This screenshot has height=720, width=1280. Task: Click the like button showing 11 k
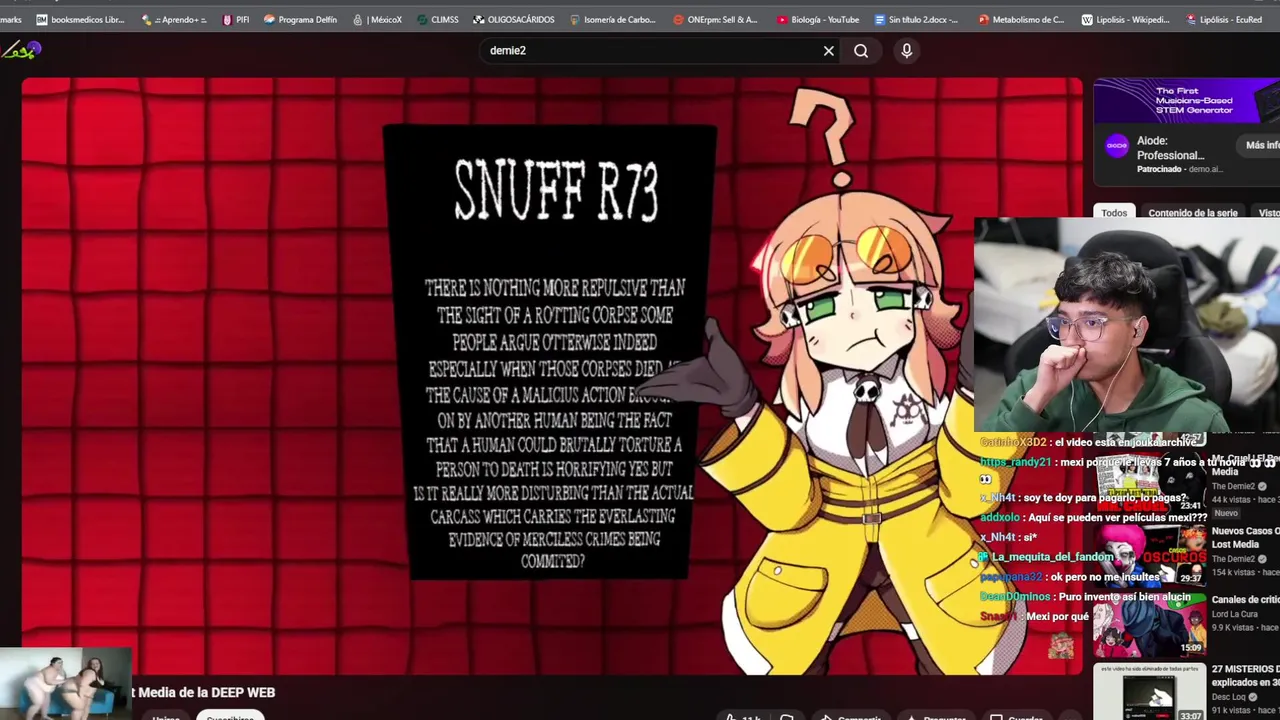744,716
